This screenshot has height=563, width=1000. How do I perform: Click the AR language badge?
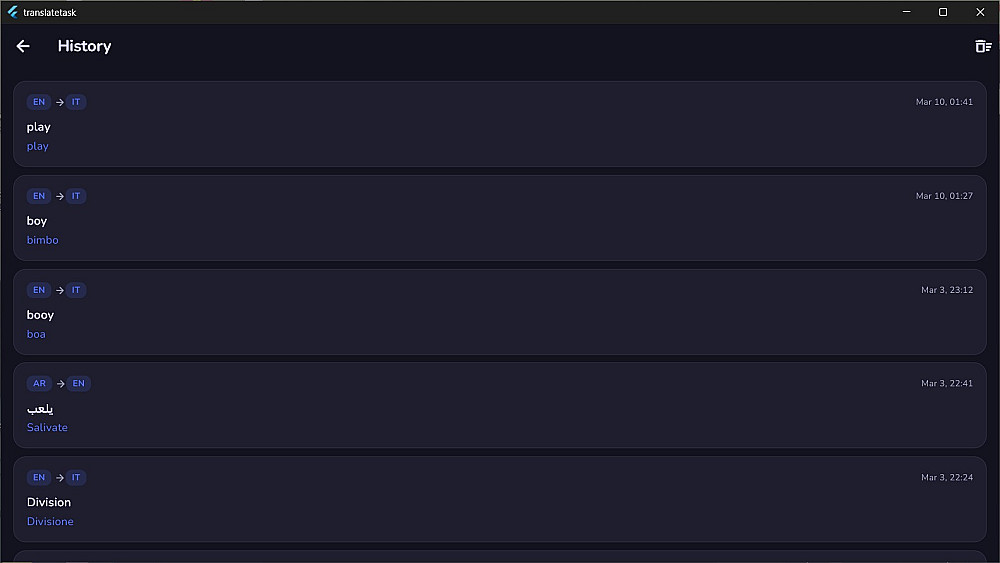[39, 384]
